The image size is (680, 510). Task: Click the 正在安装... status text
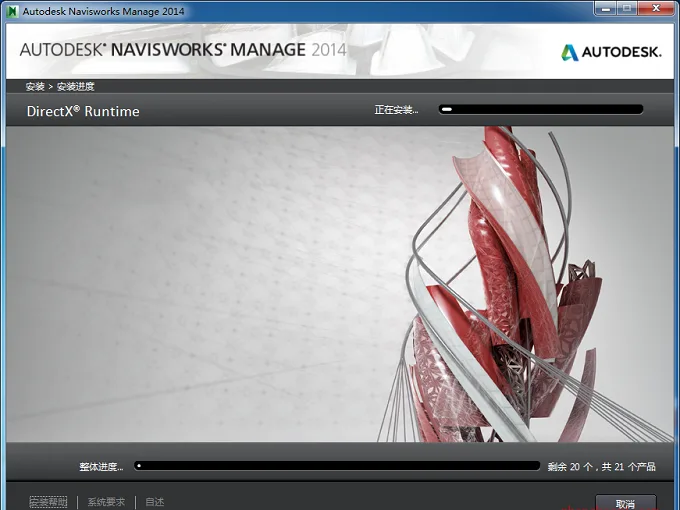pyautogui.click(x=396, y=110)
